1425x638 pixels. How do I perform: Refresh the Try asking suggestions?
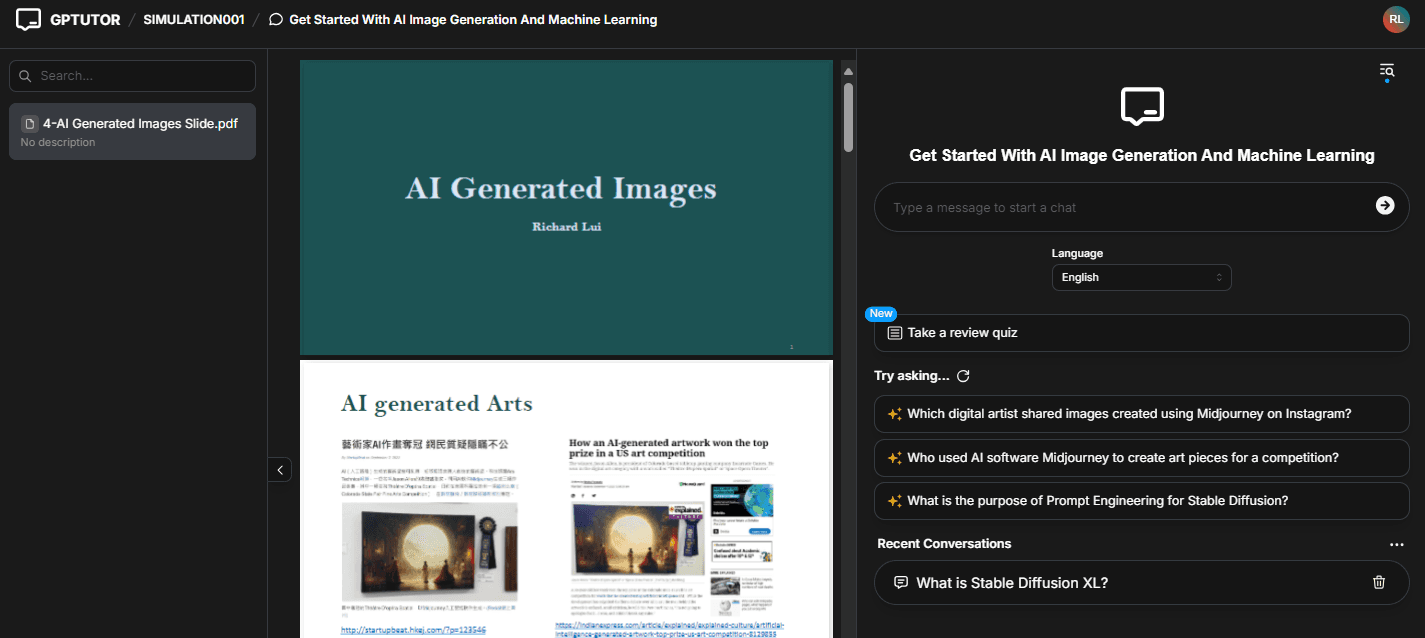(x=963, y=376)
